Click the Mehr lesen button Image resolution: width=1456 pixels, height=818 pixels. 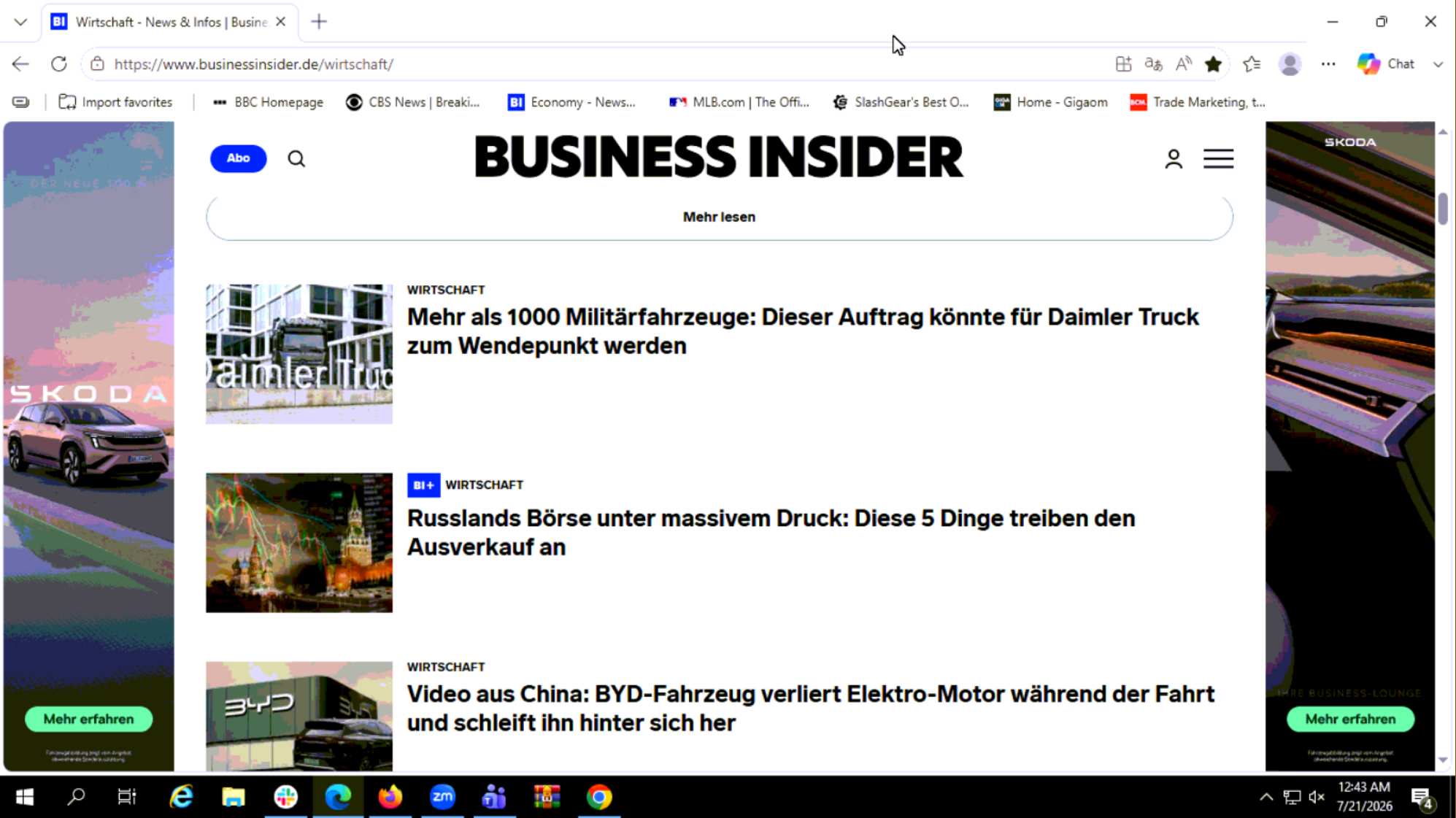719,217
